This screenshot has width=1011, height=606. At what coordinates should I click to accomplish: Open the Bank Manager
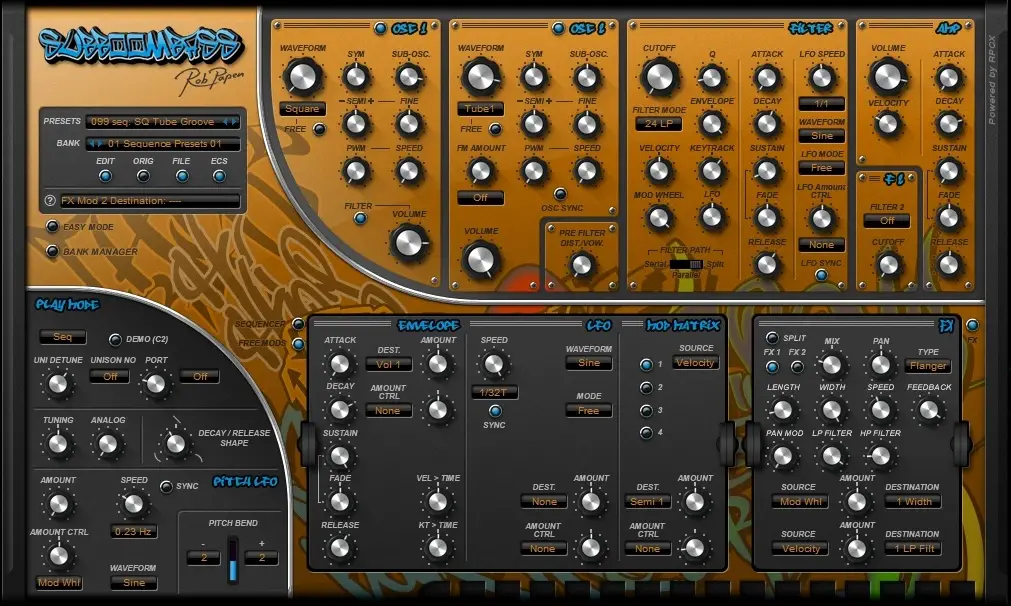point(52,251)
